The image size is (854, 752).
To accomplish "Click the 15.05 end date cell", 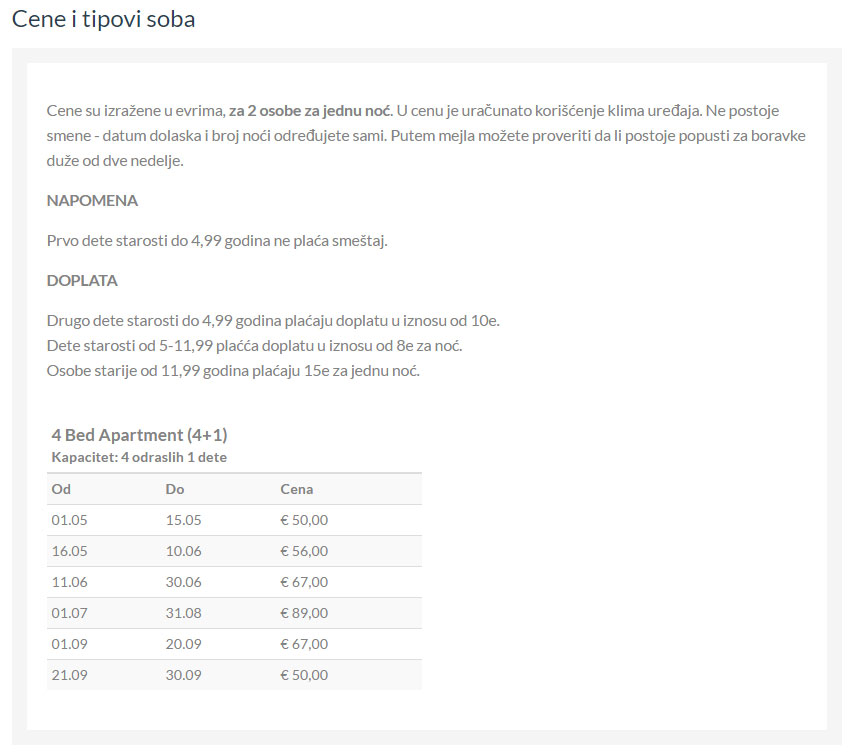I will 184,520.
